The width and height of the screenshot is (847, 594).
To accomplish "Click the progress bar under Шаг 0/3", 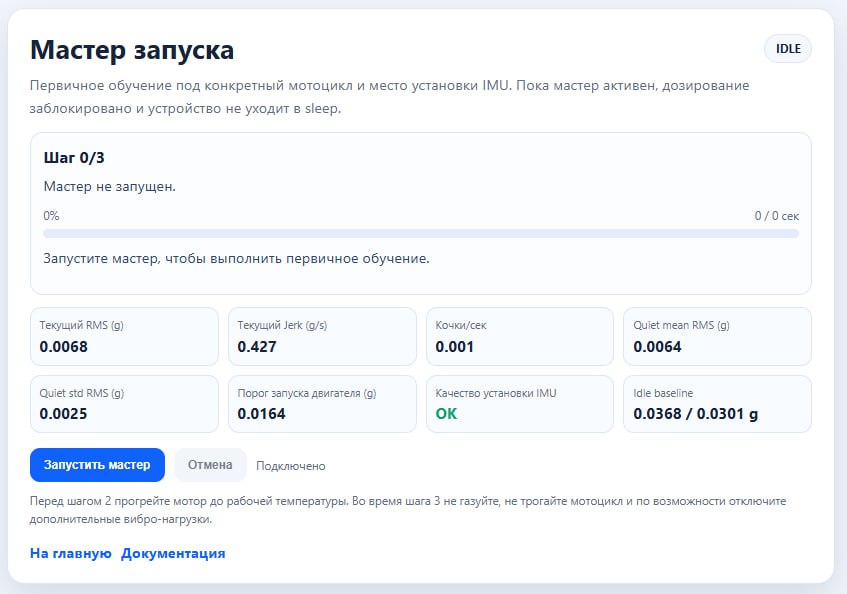I will (x=420, y=232).
